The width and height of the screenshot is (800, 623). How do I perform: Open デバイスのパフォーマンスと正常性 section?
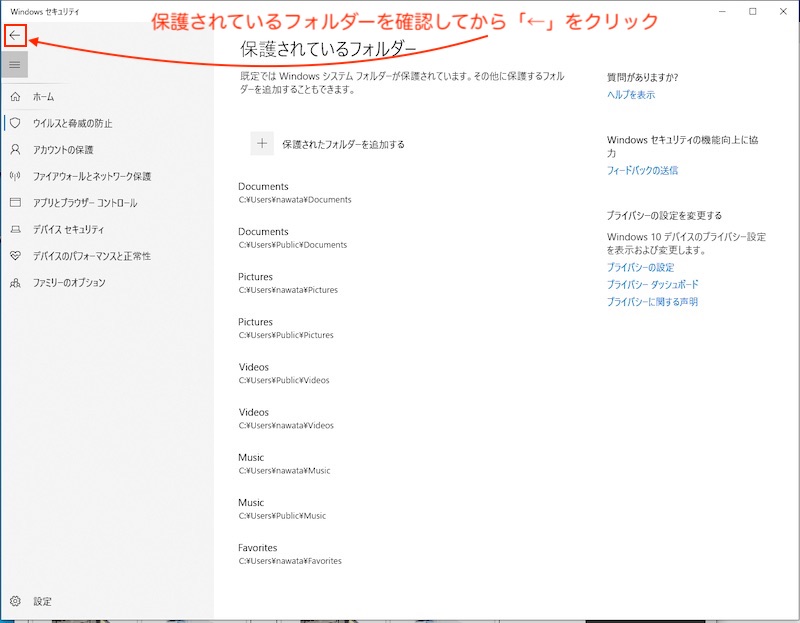point(92,256)
